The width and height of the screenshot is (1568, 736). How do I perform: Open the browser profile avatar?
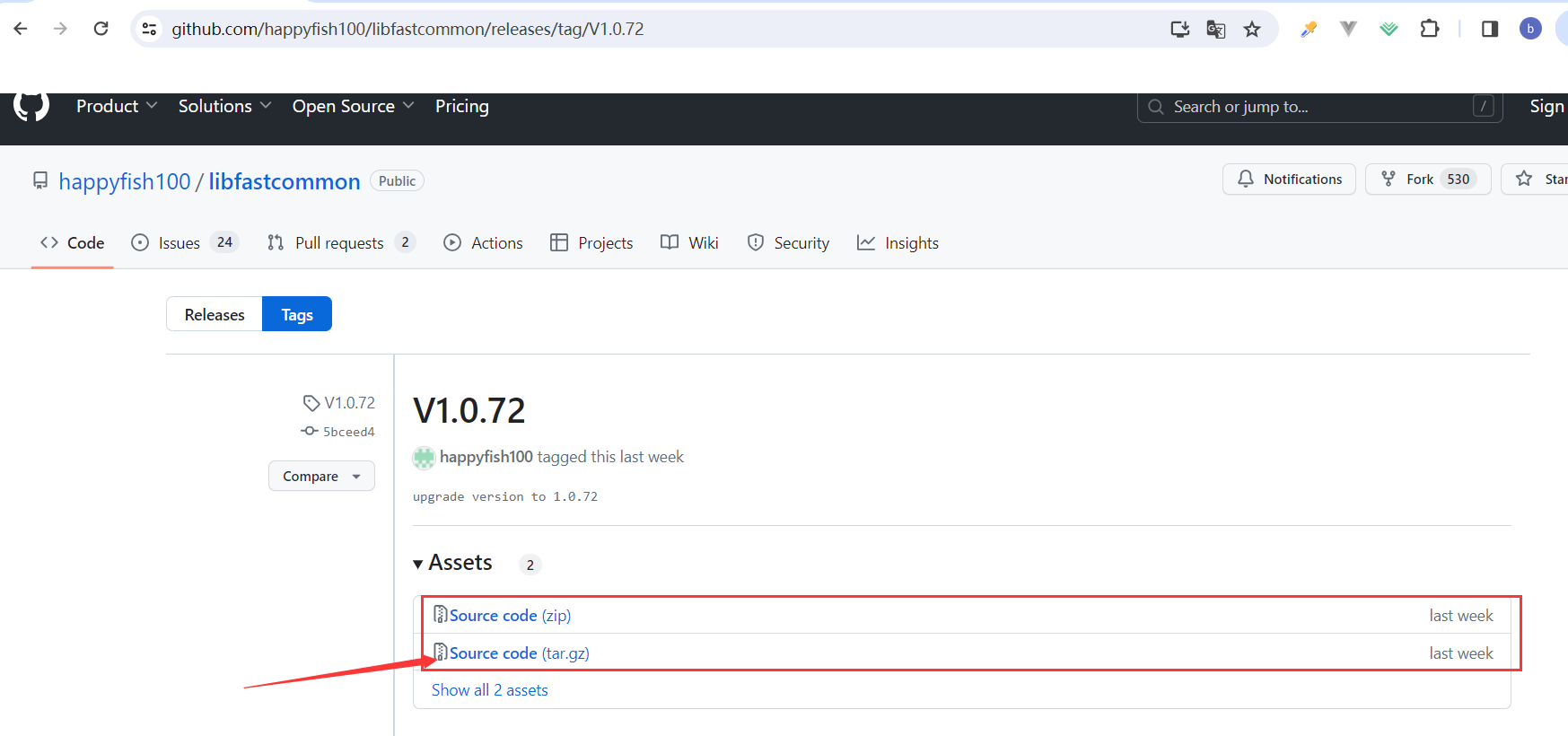[1530, 29]
